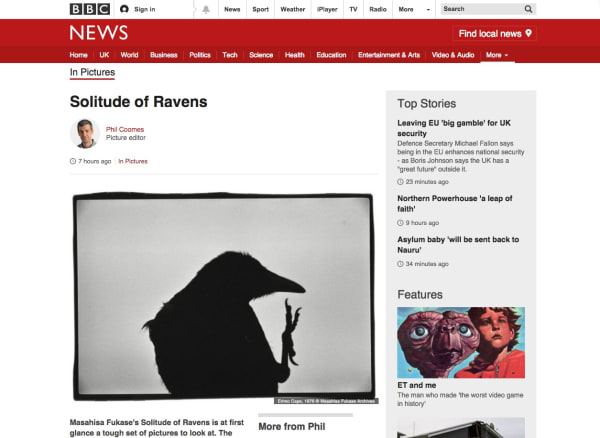Click More text in top bar
Screen dimensions: 600x438
406,9
